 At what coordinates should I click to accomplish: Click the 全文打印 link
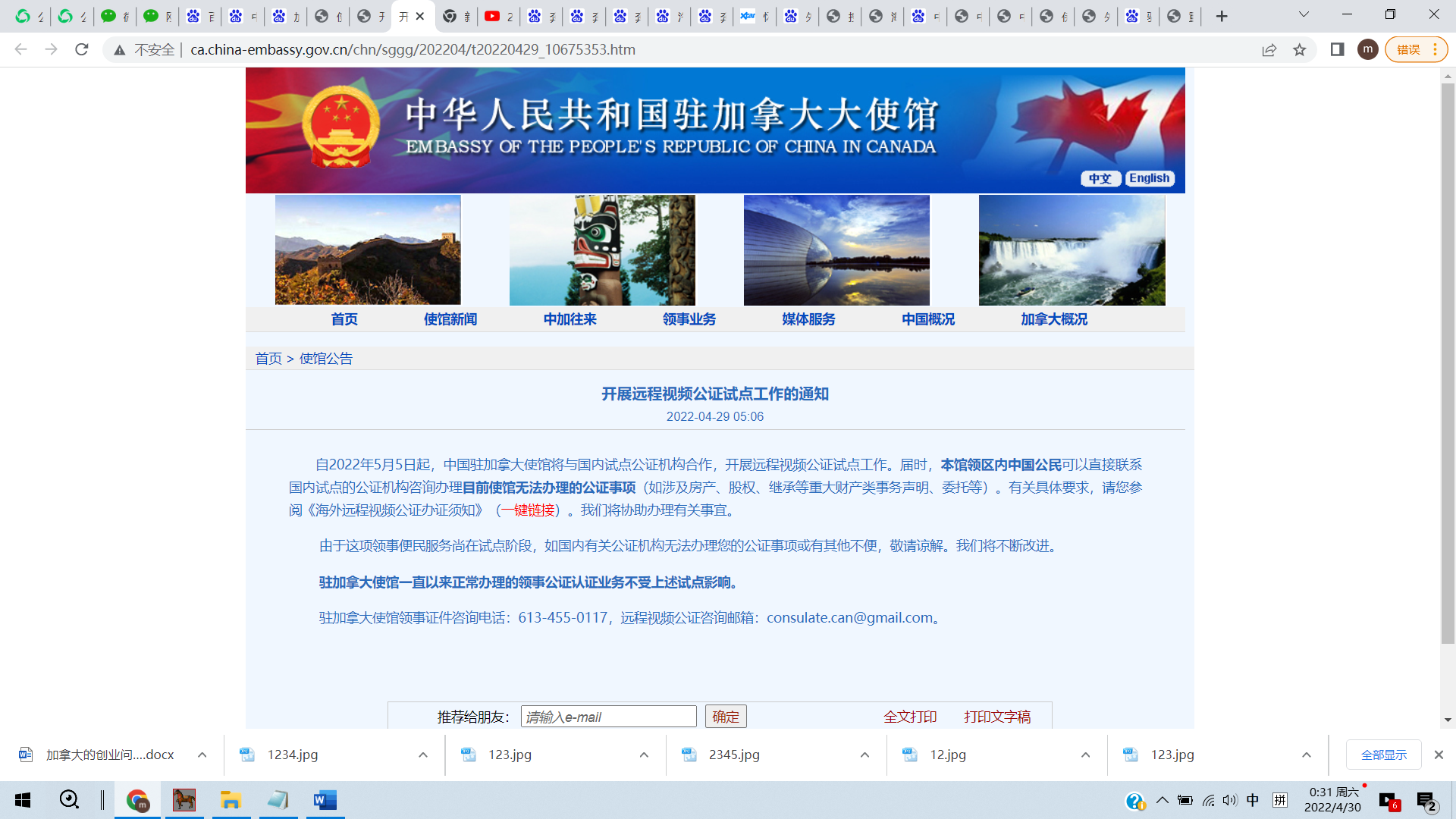[x=910, y=717]
